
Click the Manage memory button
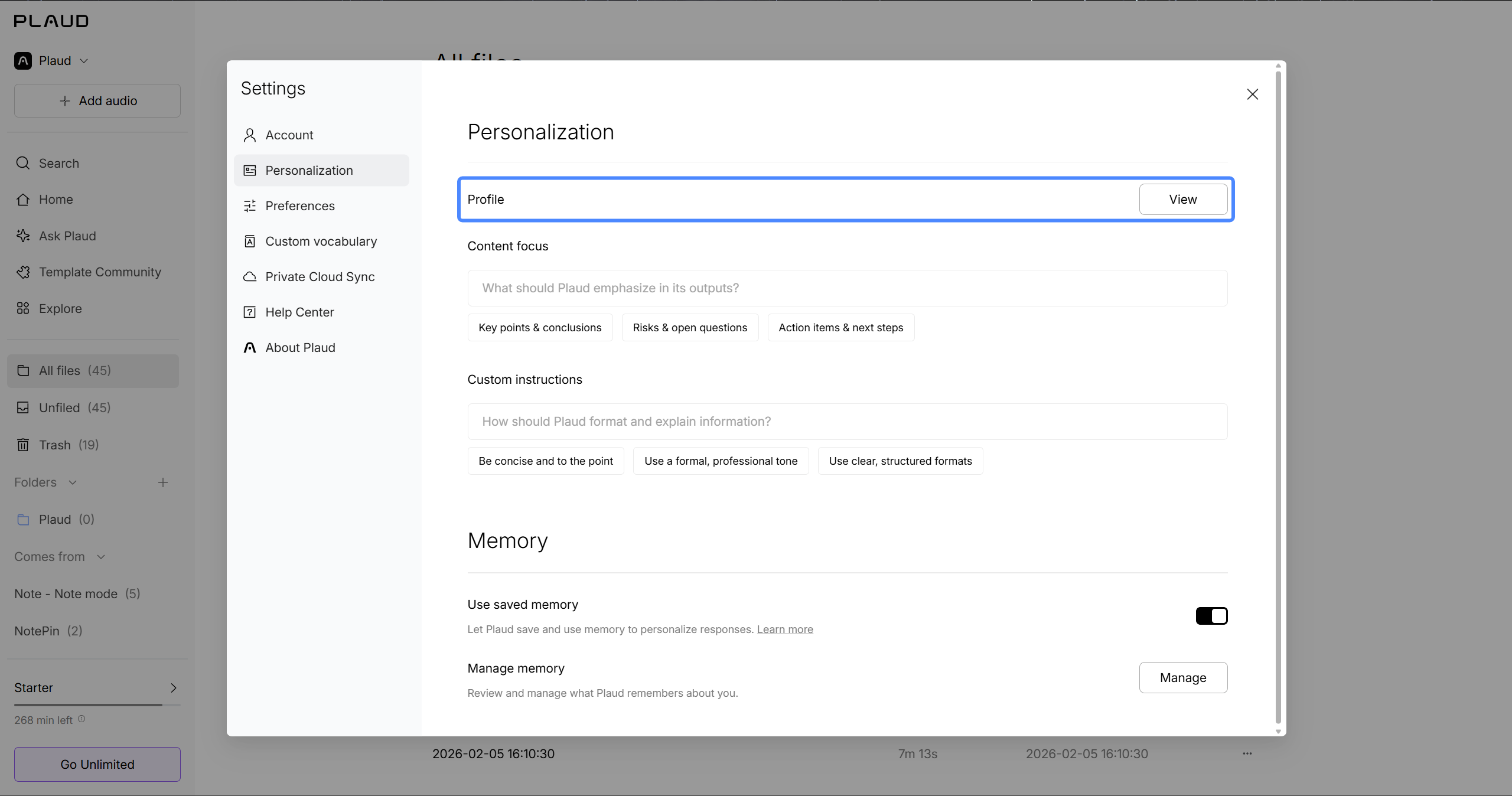[x=1183, y=678]
